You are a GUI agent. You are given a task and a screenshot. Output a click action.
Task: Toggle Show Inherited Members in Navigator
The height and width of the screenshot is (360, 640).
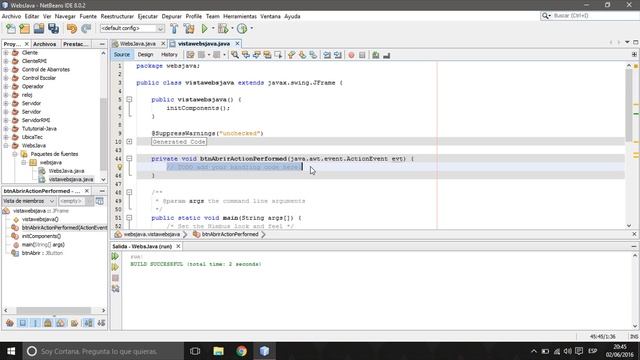[x=10, y=323]
